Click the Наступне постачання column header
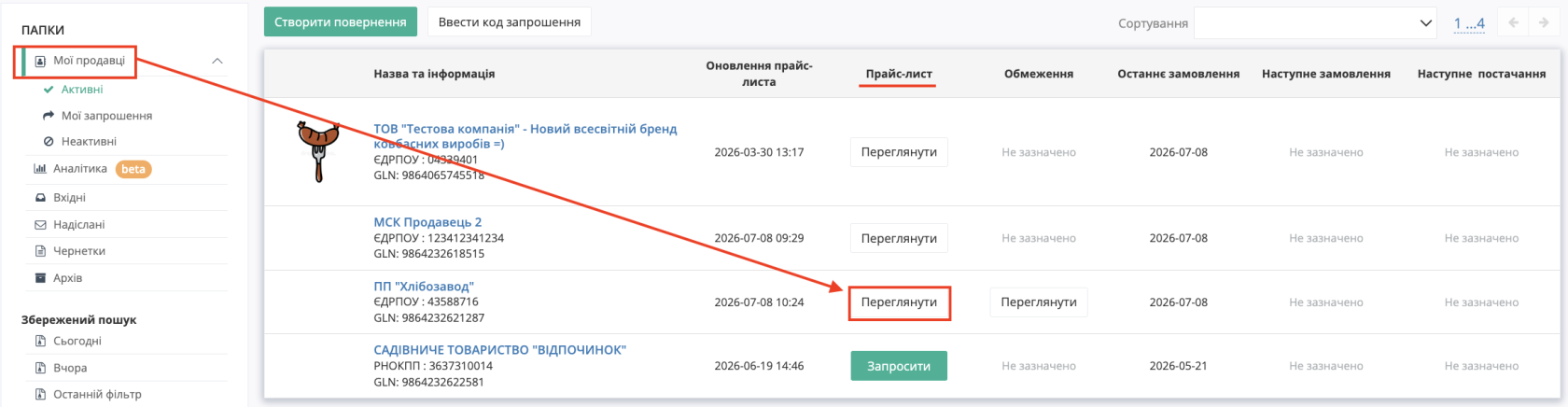Screen dimensions: 1568x407 pyautogui.click(x=1481, y=74)
